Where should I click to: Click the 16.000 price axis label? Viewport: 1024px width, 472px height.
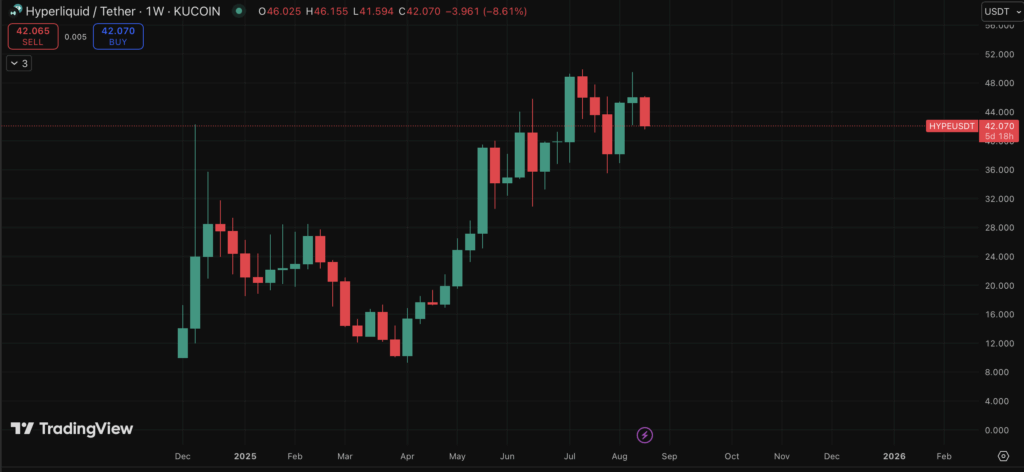click(999, 314)
